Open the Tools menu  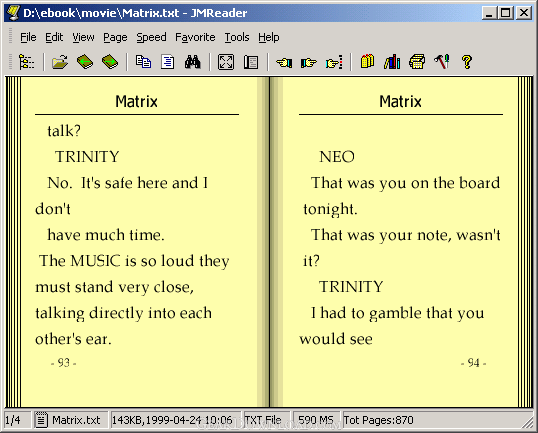237,37
